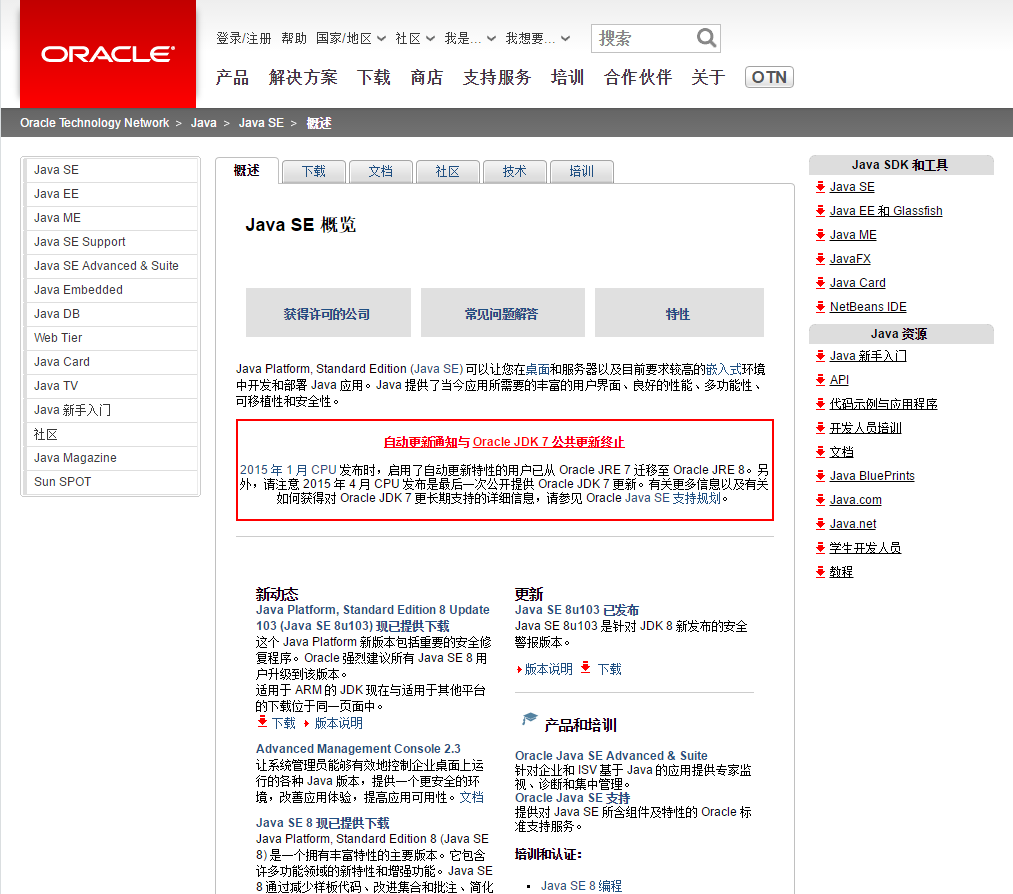Open Advanced Management Console 2.3 link

pos(358,749)
